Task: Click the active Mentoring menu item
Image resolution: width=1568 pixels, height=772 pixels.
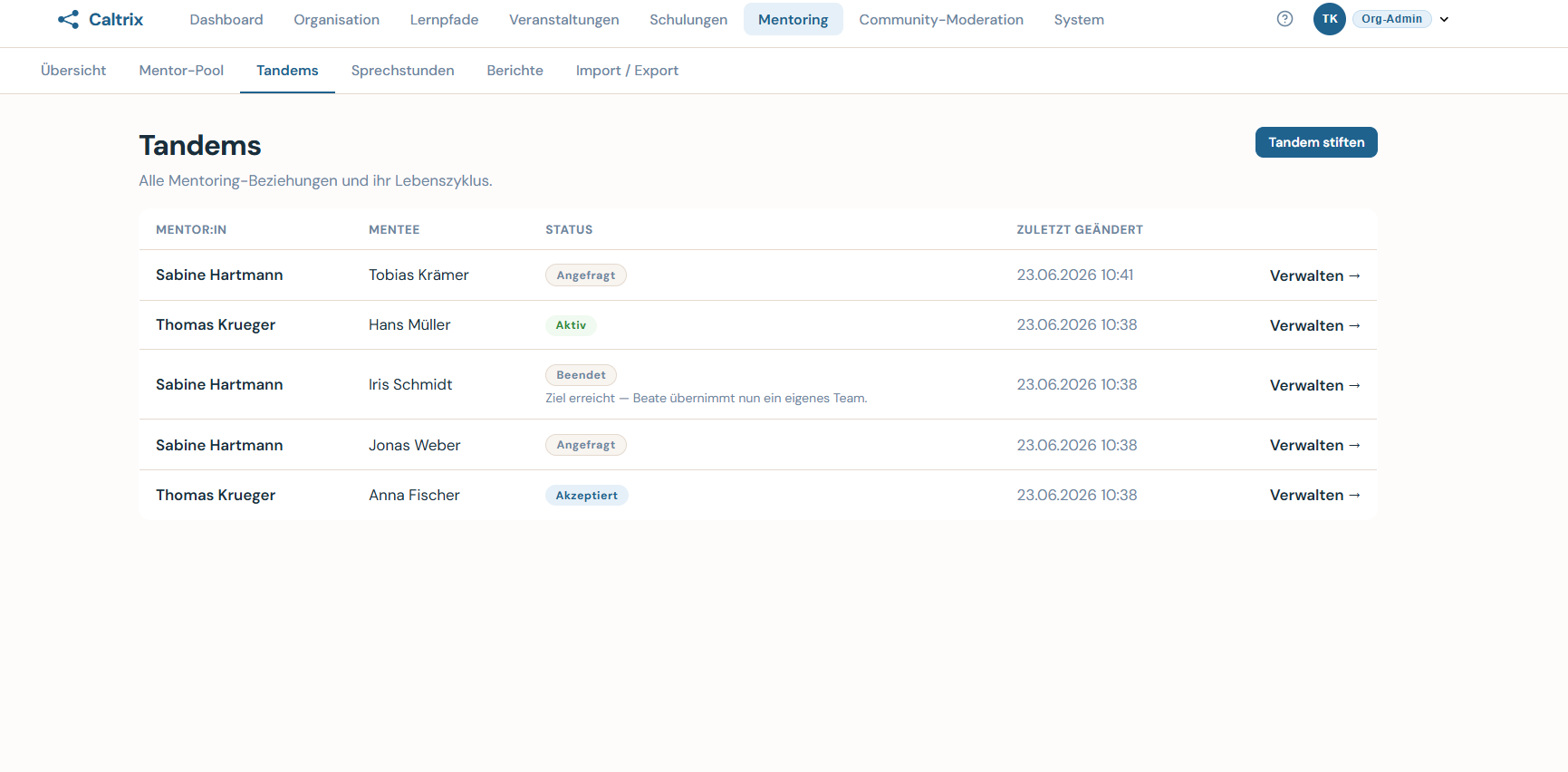Action: pos(793,19)
